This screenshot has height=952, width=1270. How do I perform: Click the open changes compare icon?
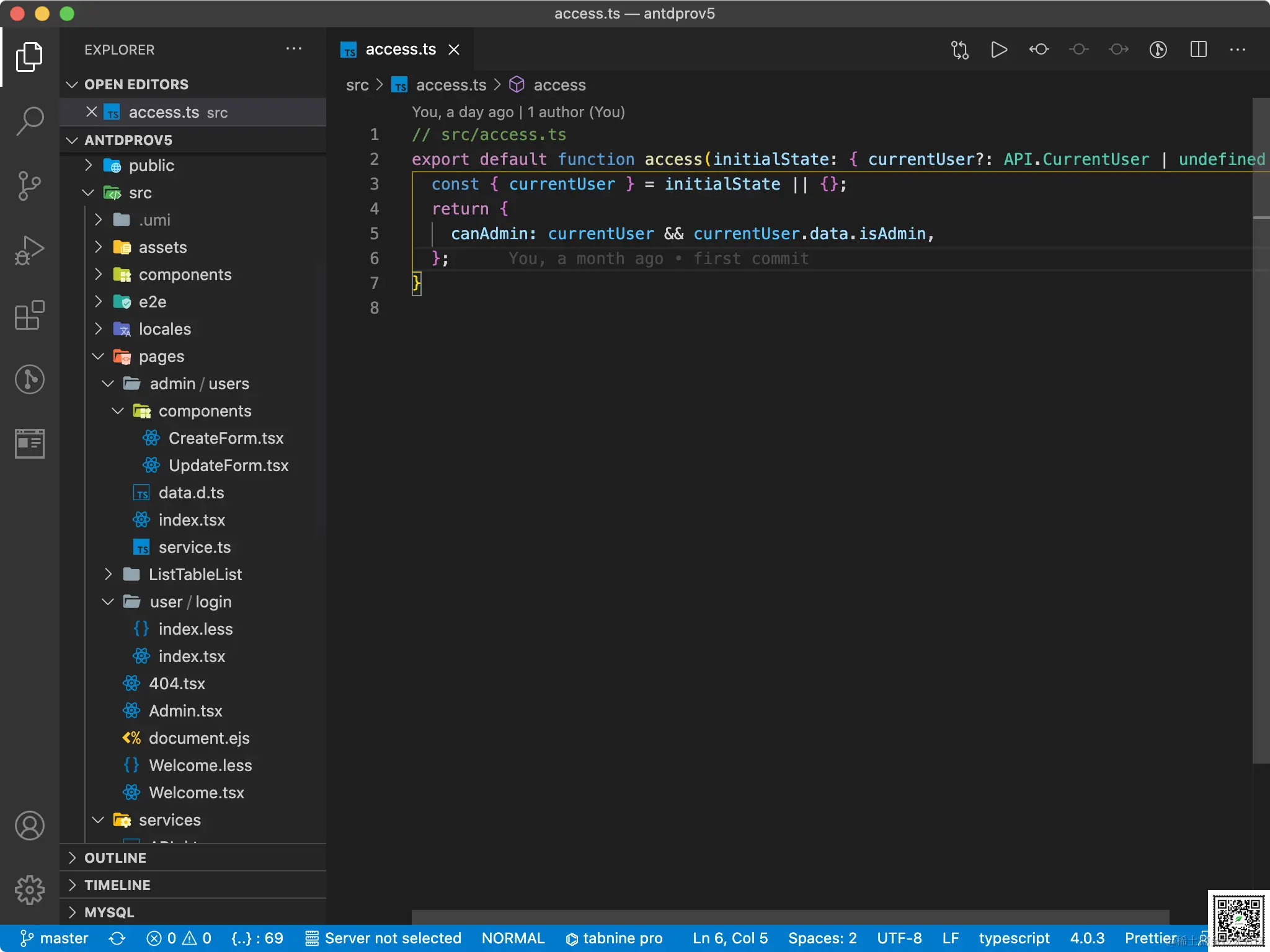tap(959, 50)
